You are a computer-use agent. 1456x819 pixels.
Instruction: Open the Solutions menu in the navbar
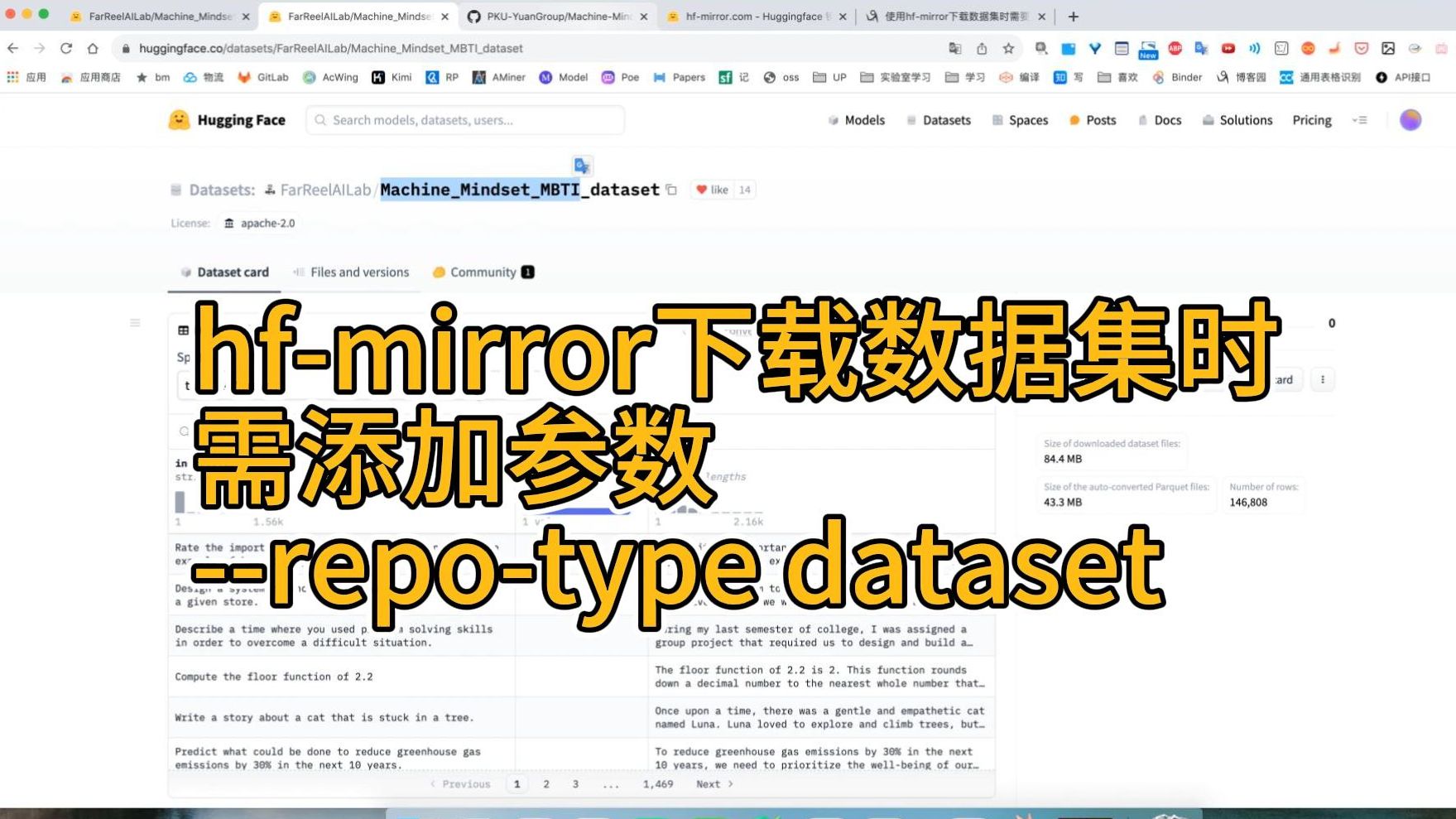pyautogui.click(x=1237, y=120)
